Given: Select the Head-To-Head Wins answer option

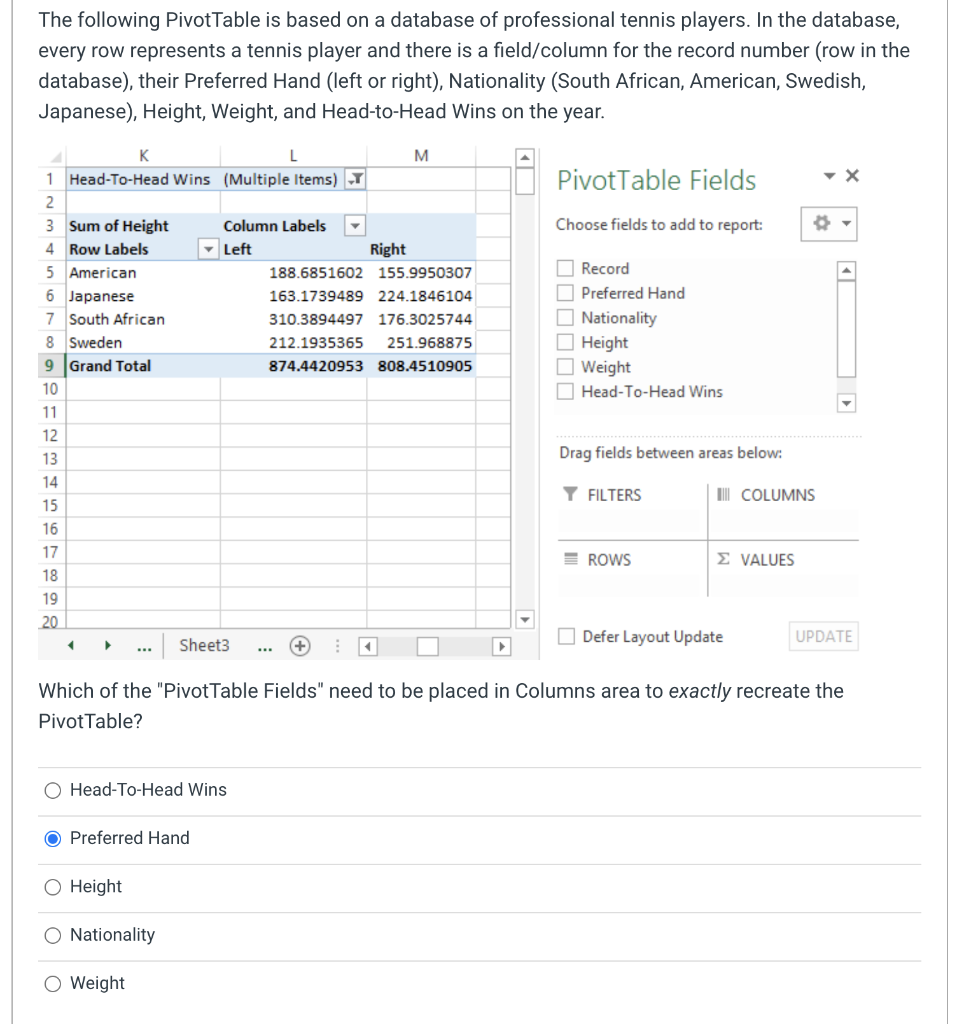Looking at the screenshot, I should click(52, 790).
